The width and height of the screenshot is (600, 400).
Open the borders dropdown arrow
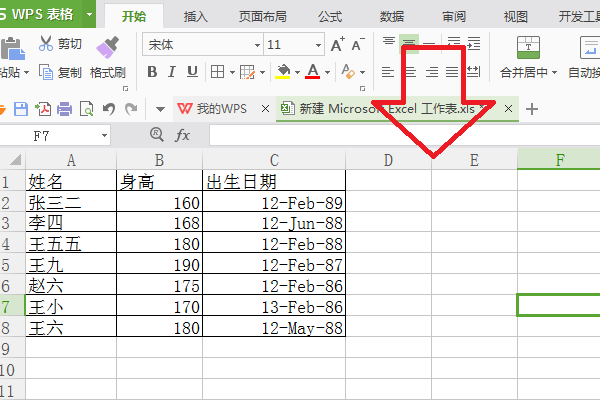click(x=232, y=72)
